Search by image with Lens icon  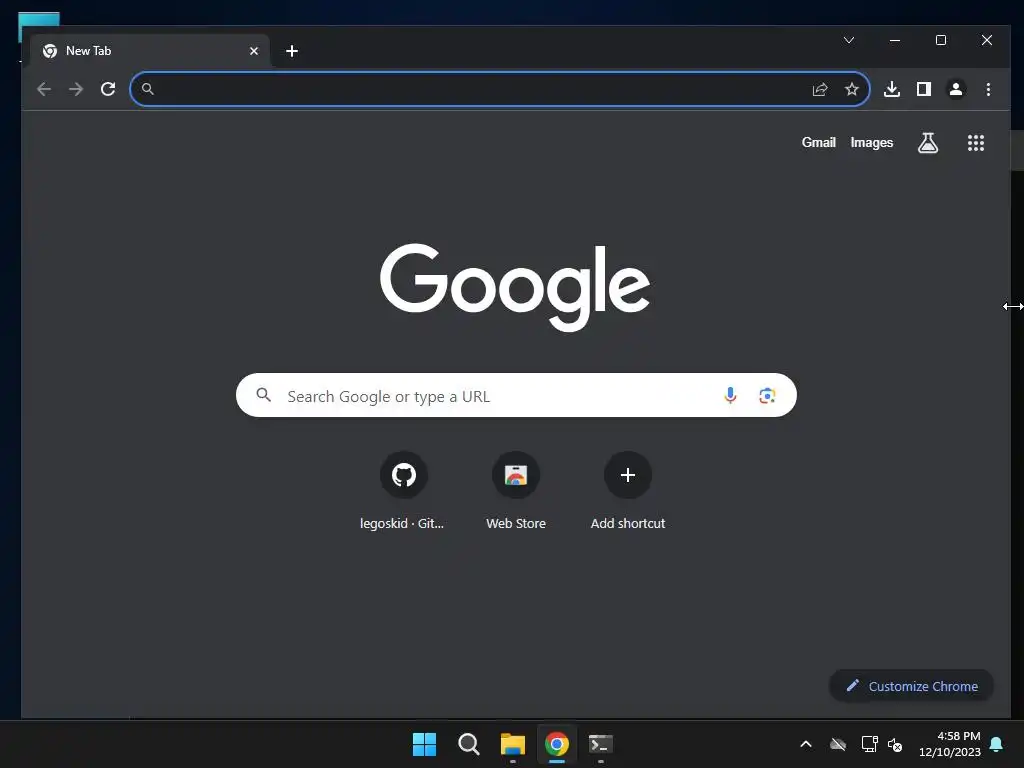click(767, 395)
